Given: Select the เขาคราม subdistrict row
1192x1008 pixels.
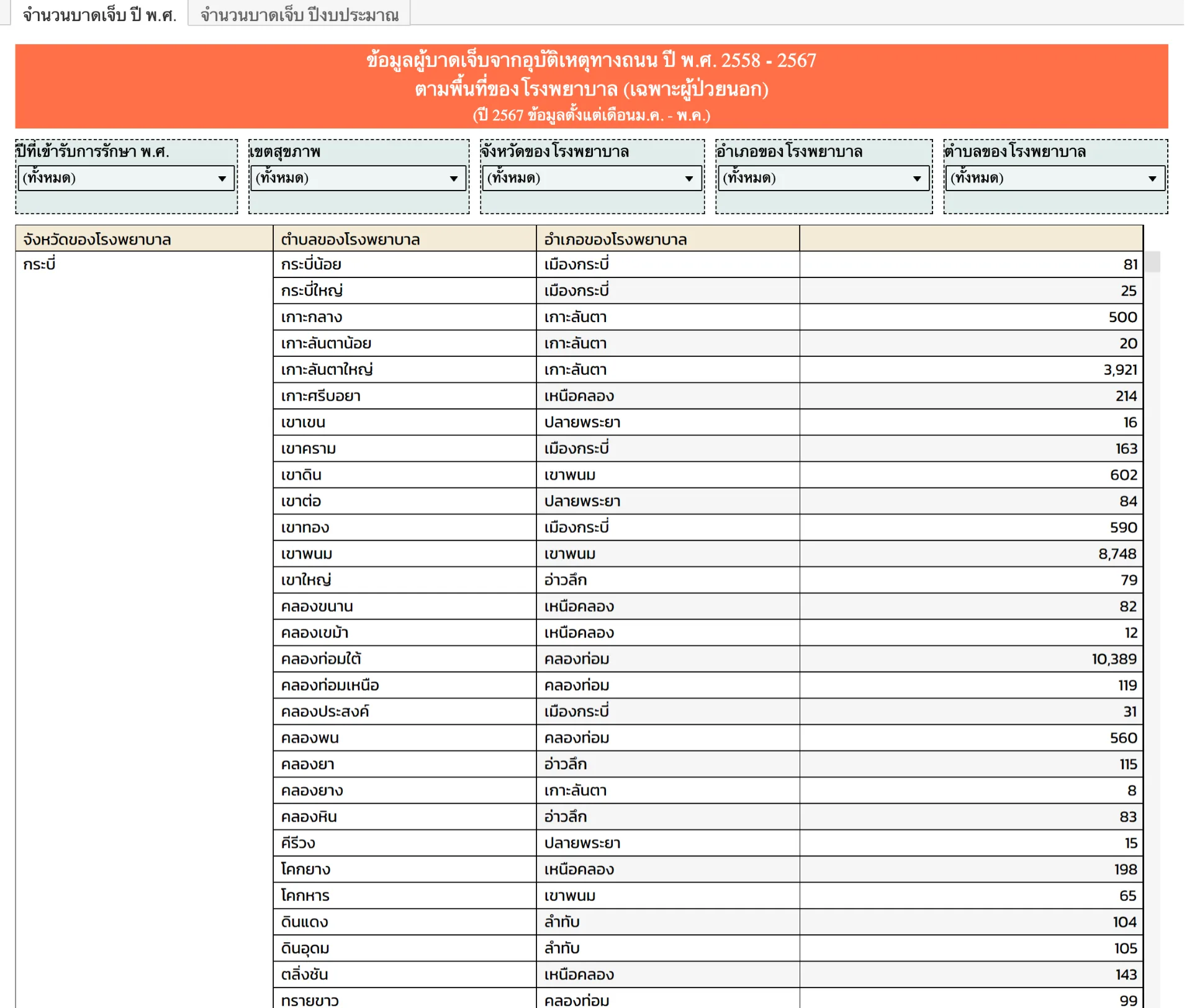Looking at the screenshot, I should [x=405, y=449].
